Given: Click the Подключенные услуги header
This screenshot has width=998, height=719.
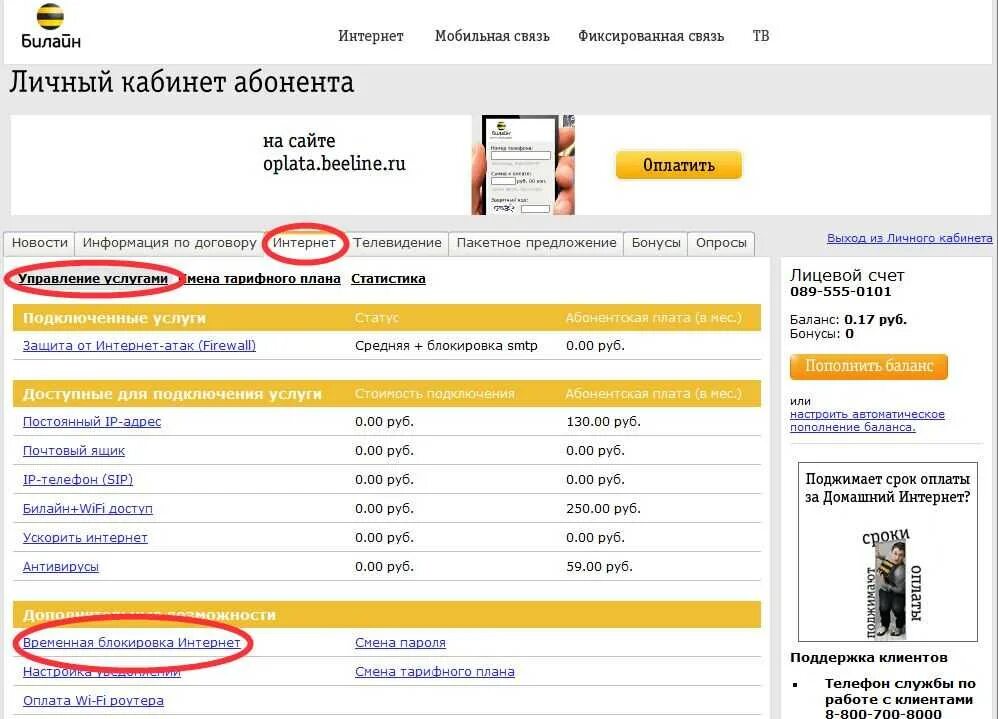Looking at the screenshot, I should coord(115,318).
